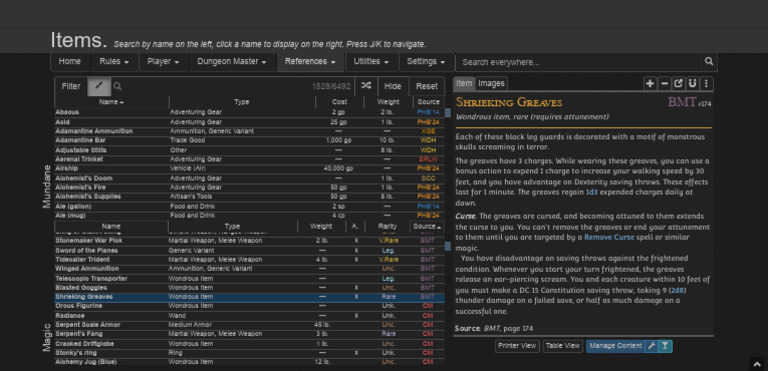Roll a random item with shuffle icon

coord(366,86)
